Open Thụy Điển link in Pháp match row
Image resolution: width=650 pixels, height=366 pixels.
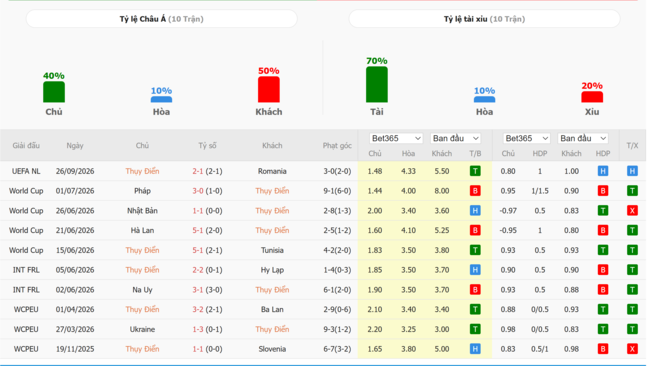(x=272, y=191)
